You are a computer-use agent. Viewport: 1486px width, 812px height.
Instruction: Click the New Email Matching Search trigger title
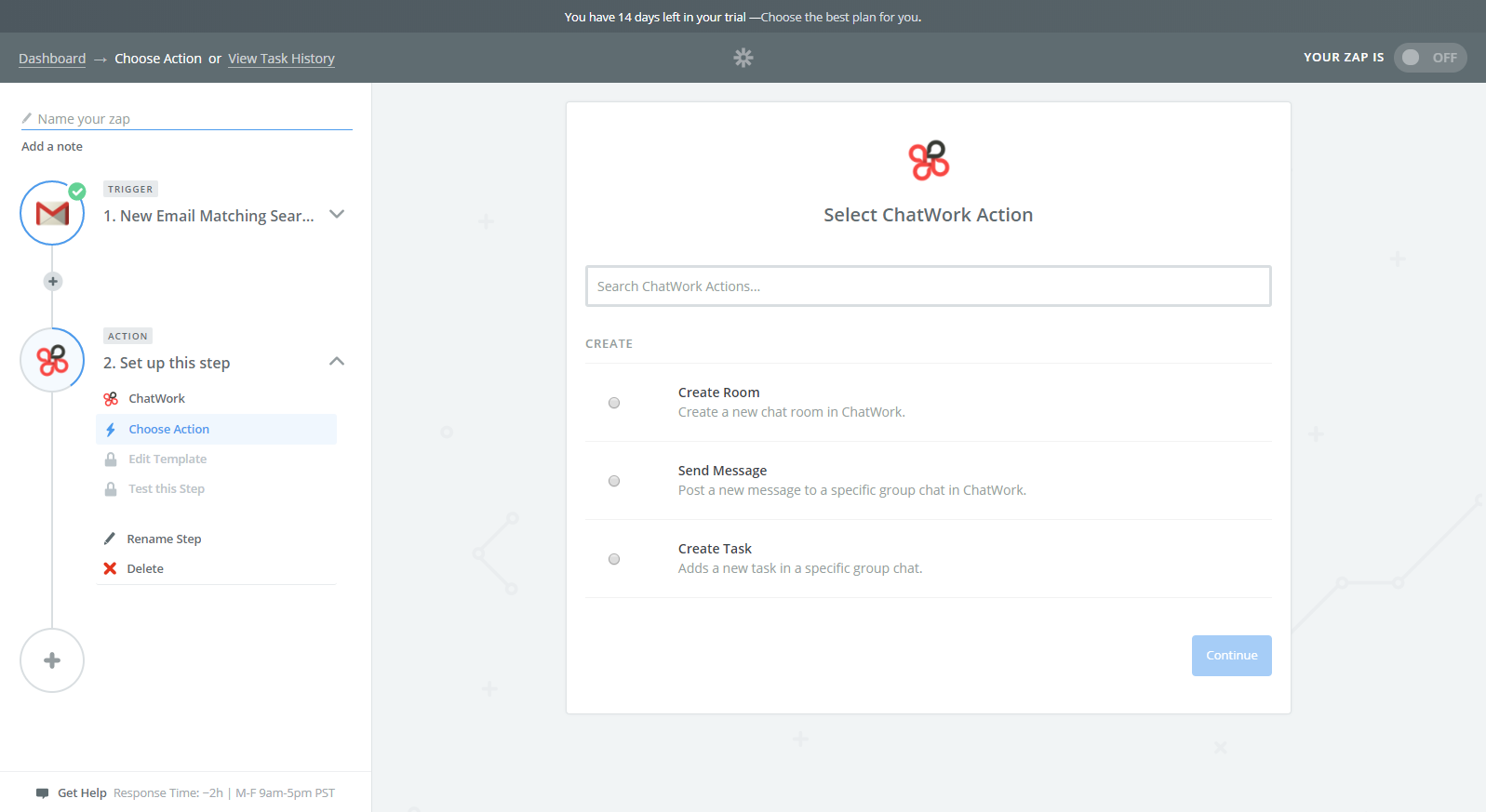coord(208,216)
